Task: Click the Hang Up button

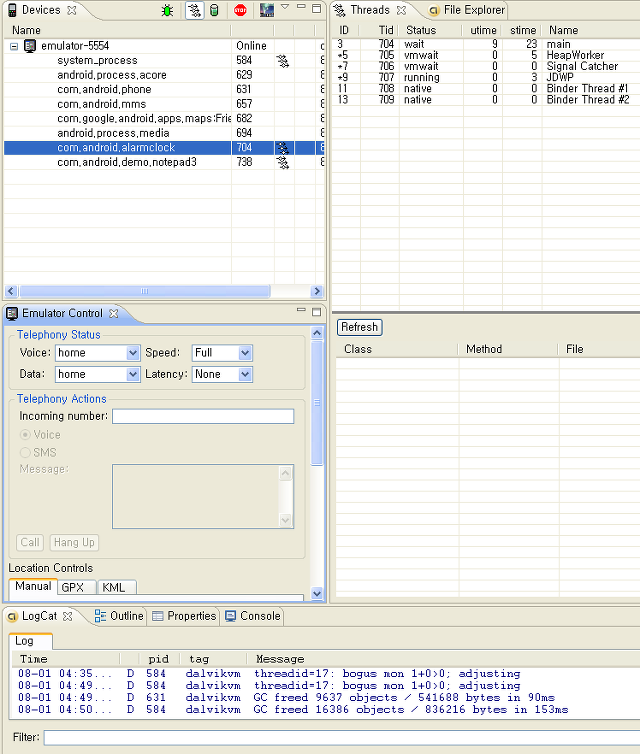Action: click(x=74, y=542)
